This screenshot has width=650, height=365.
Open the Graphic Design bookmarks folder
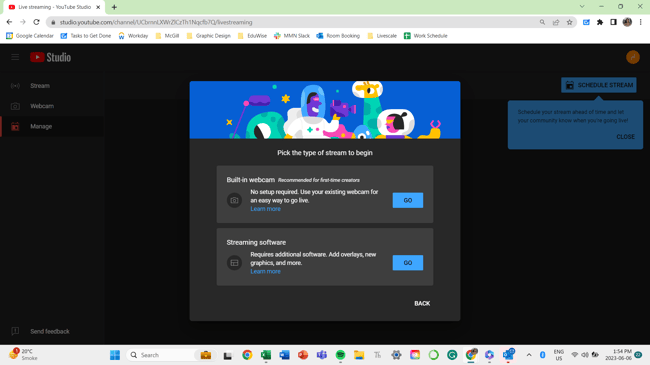[x=209, y=36]
